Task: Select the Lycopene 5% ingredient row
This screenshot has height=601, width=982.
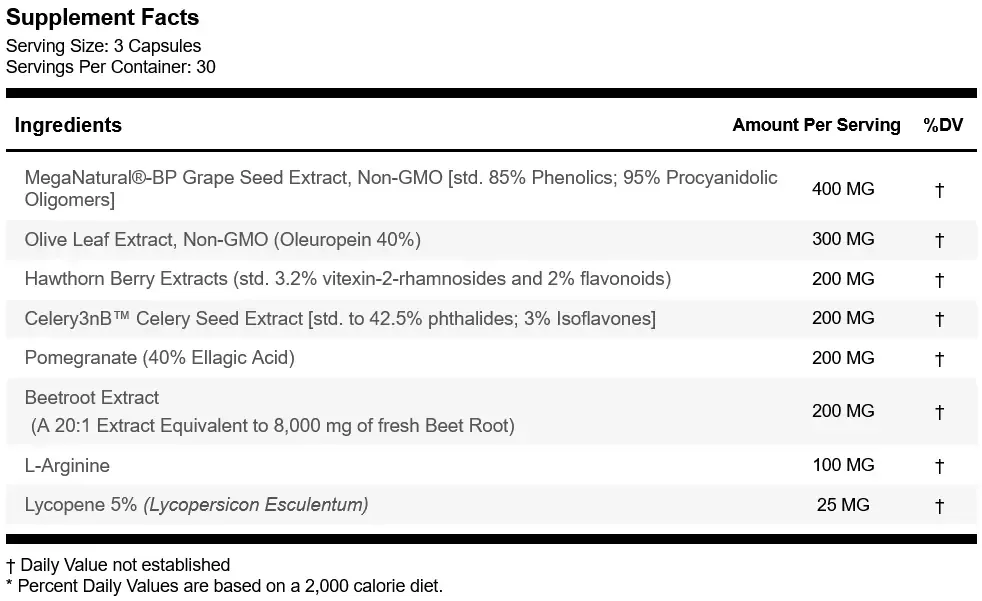Action: coord(196,505)
